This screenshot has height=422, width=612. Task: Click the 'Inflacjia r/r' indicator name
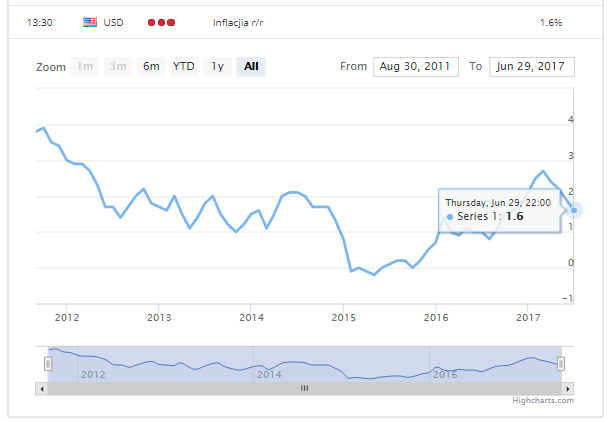click(x=238, y=23)
